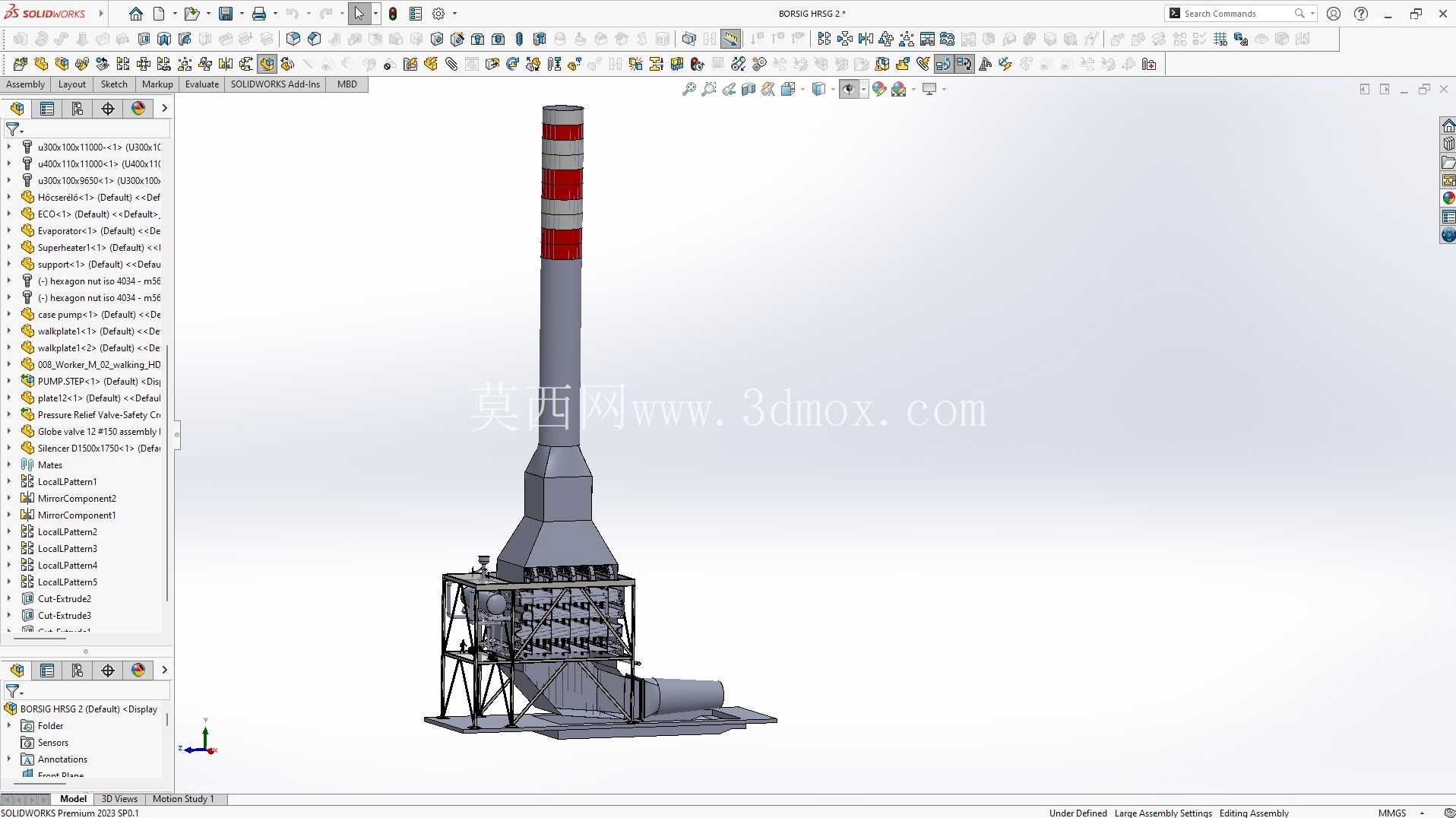Open the Options gear icon
1456x818 pixels.
click(438, 14)
